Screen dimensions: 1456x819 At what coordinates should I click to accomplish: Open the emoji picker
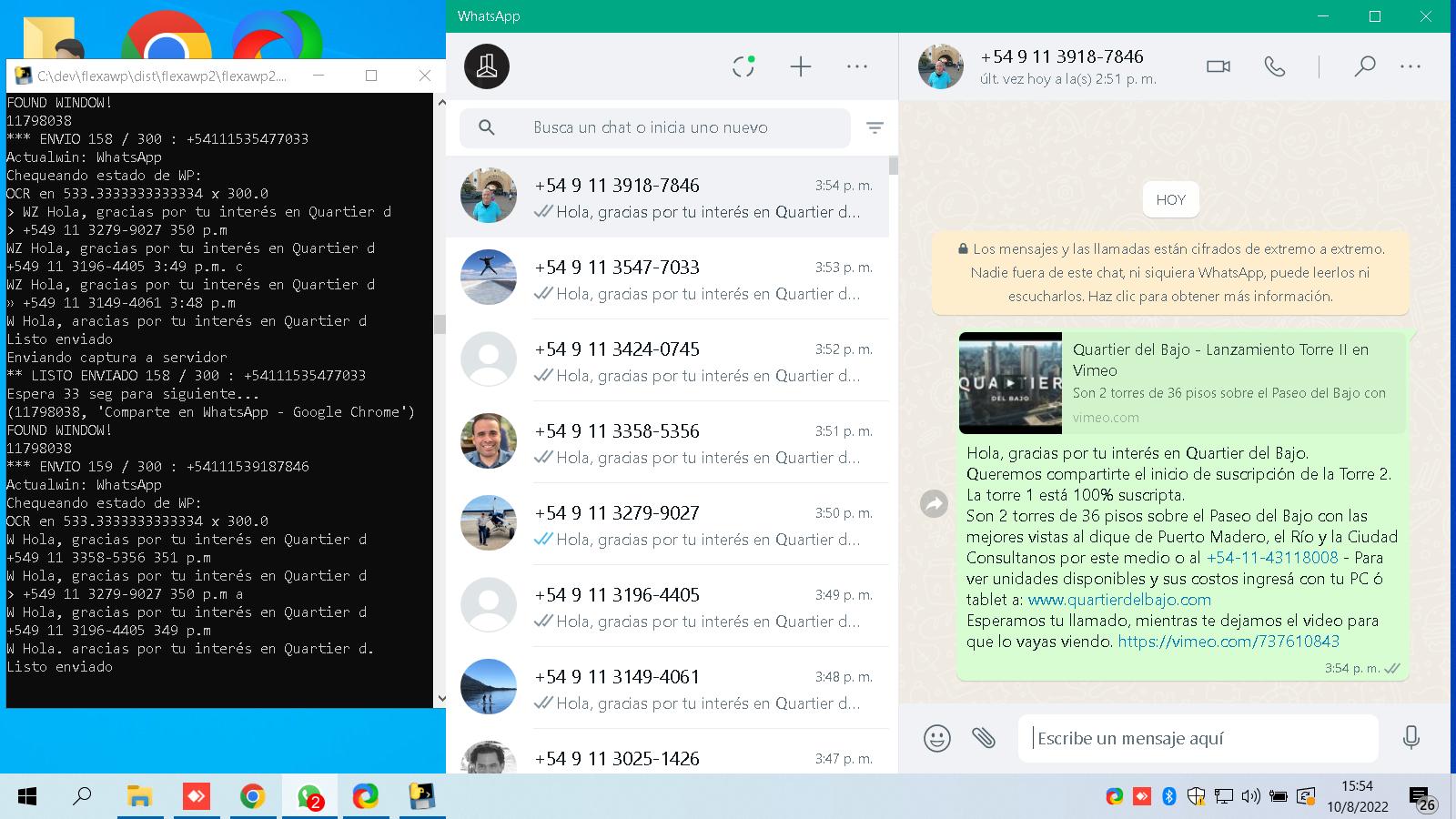point(936,738)
